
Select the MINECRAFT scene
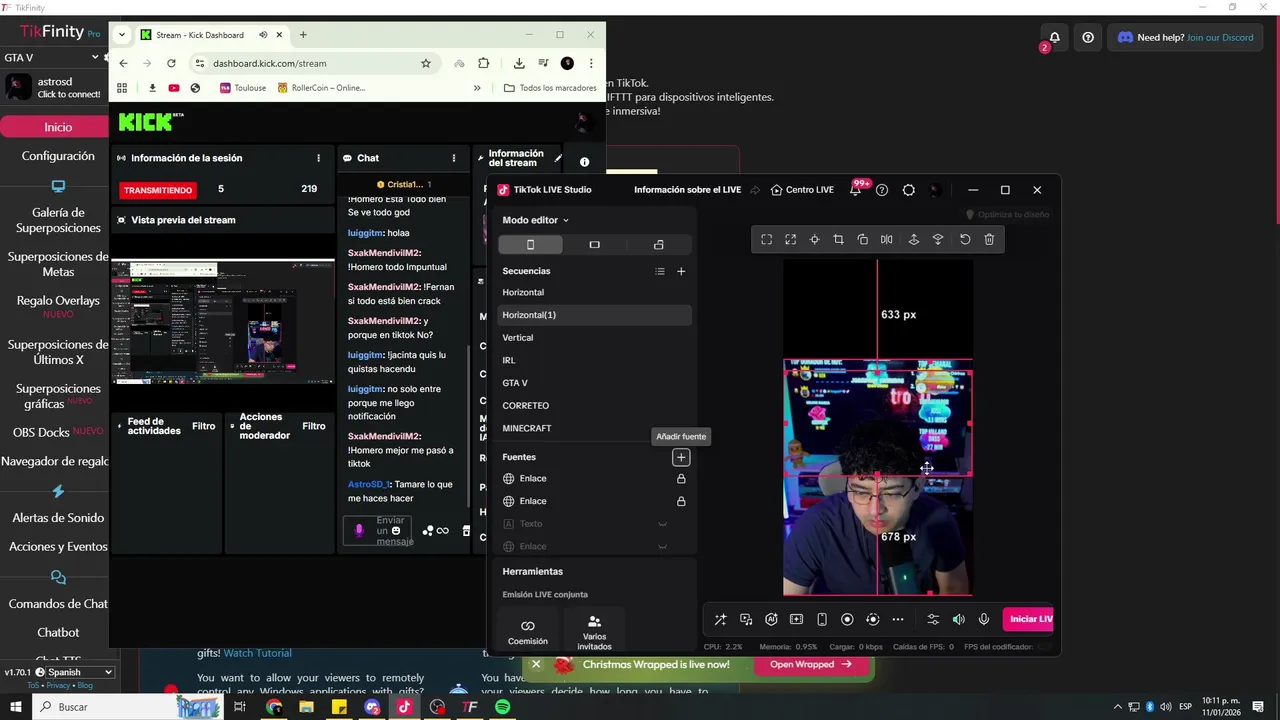527,428
